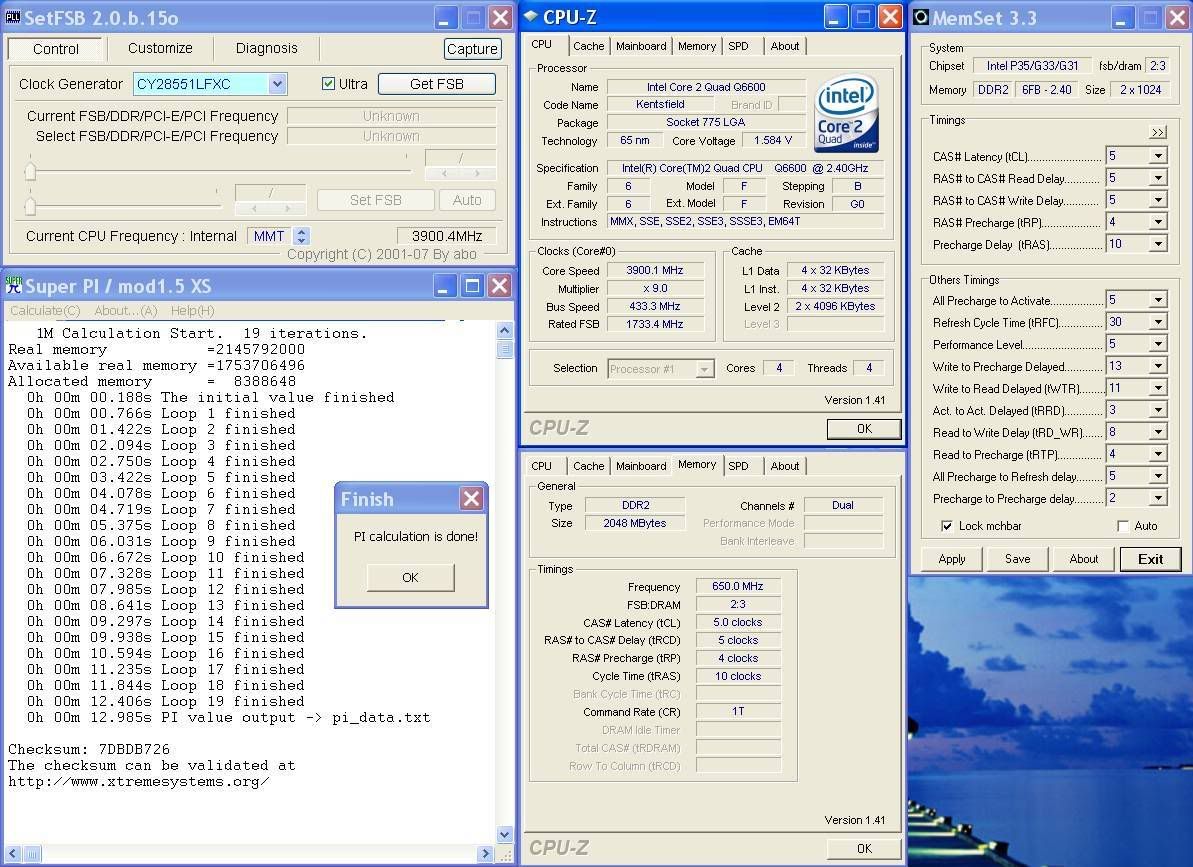
Task: Open the Precharge Delay (tRAS) dropdown
Action: click(x=1158, y=244)
